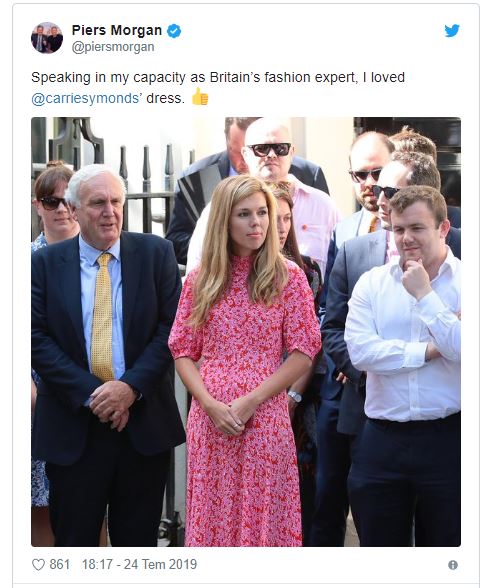Open Piers Morgan's profile avatar

coord(47,38)
